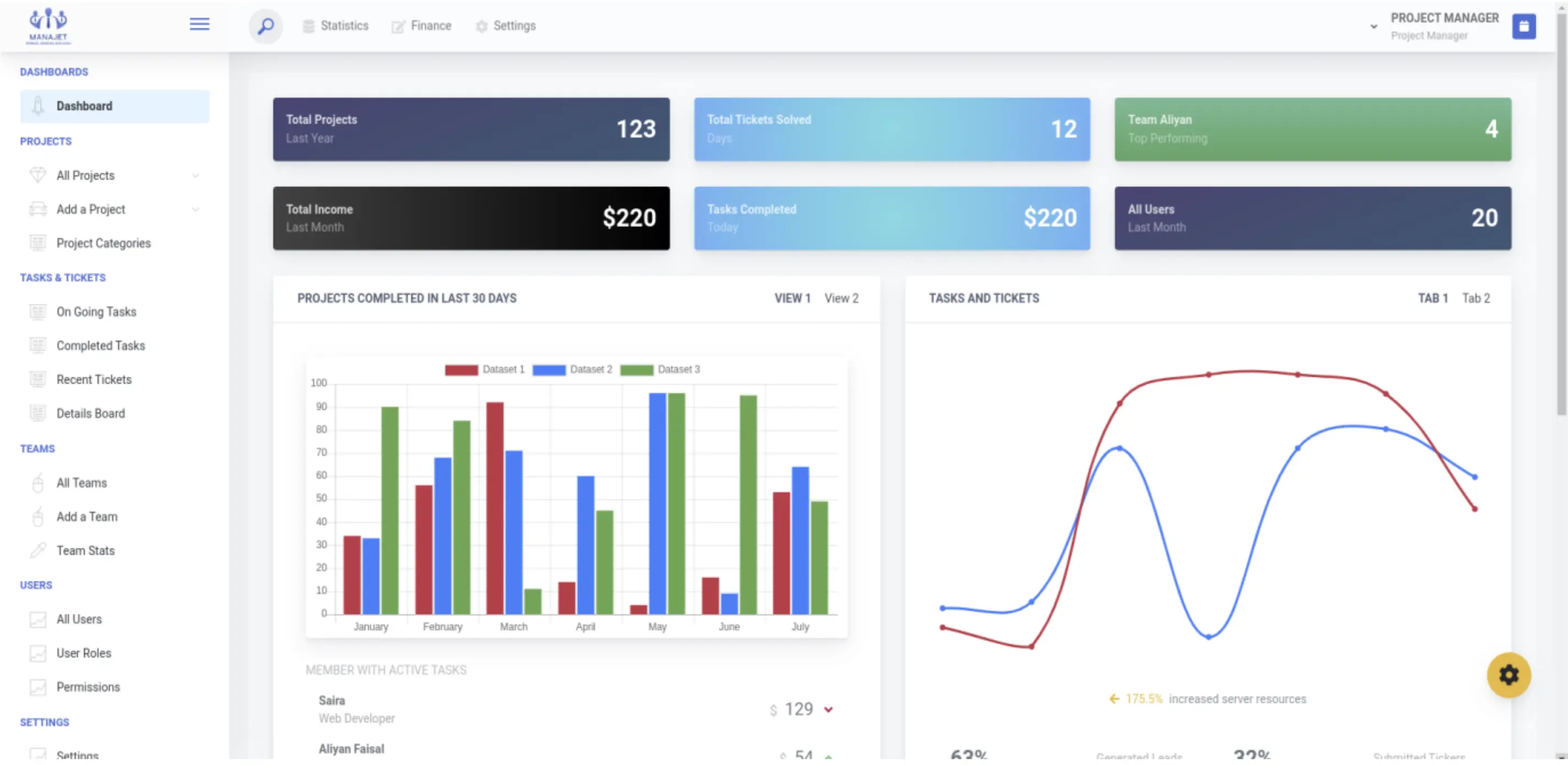
Task: Click the diamond icon beside All Projects
Action: (x=38, y=175)
